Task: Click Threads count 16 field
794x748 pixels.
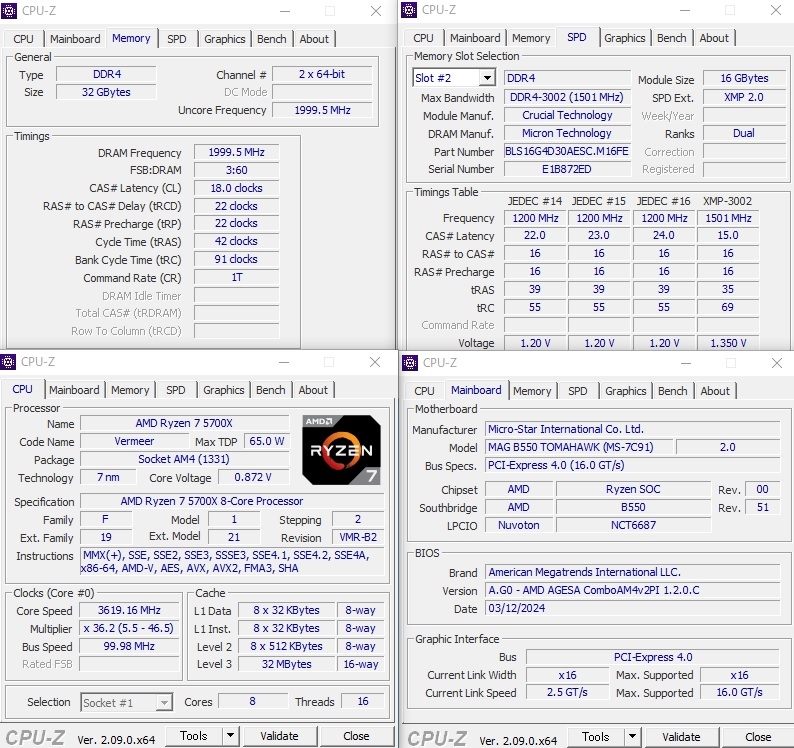Action: [x=363, y=701]
